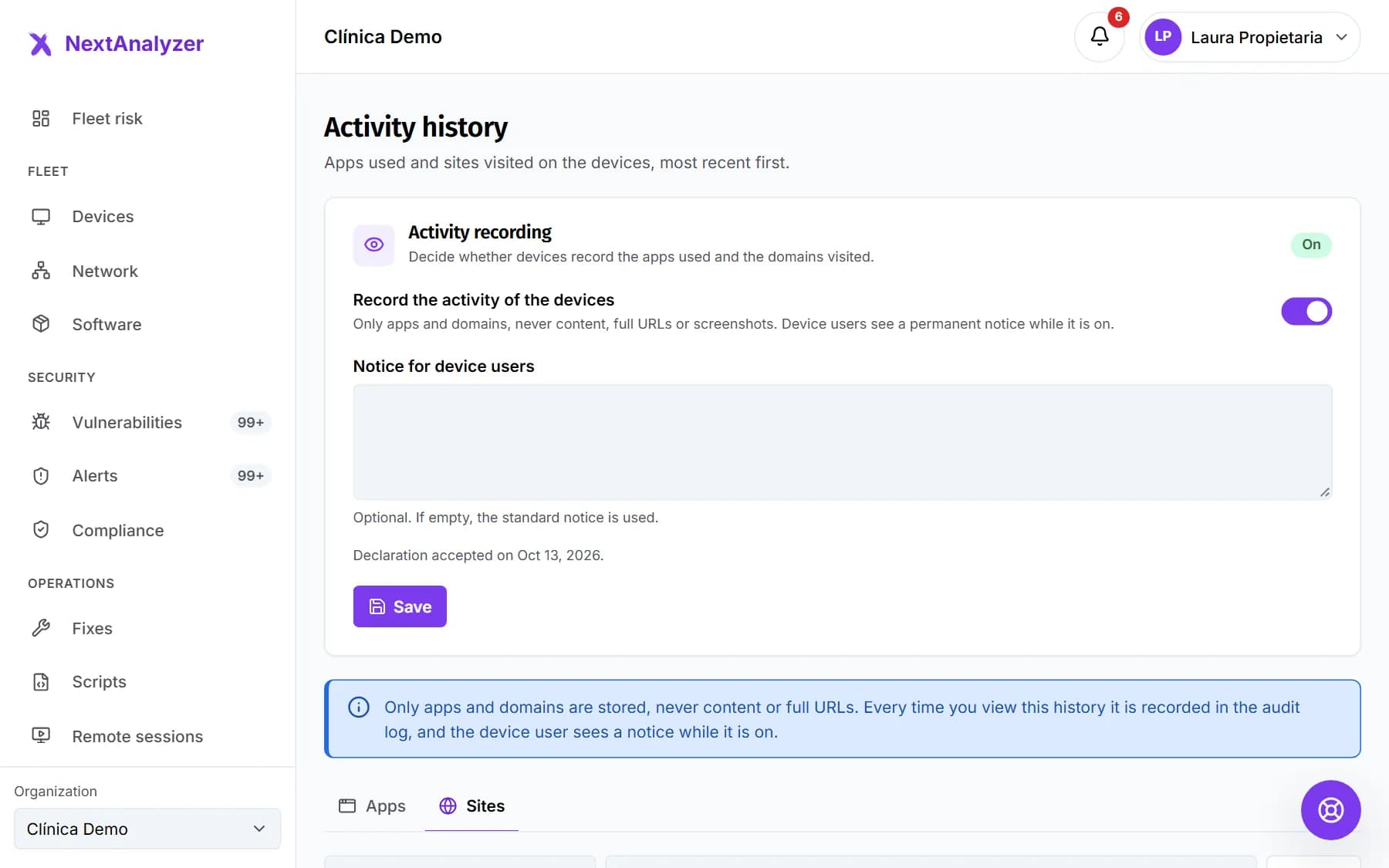
Task: Switch to the Apps tab
Action: [x=372, y=806]
